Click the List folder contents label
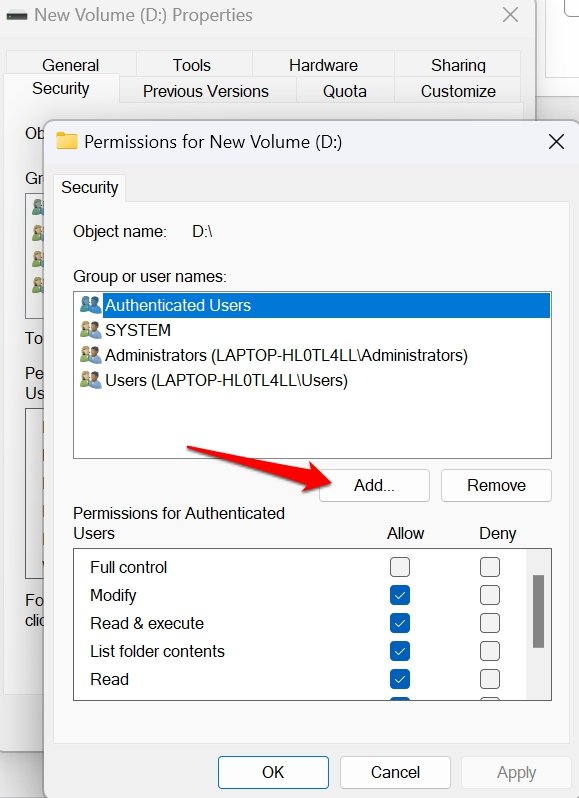 click(157, 651)
